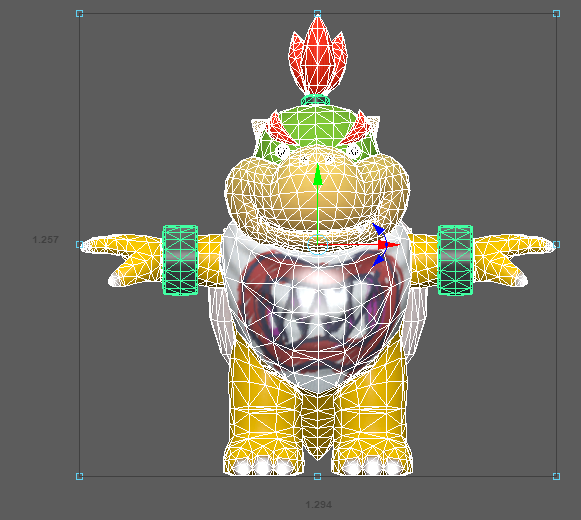Image resolution: width=581 pixels, height=520 pixels.
Task: Select the green wireframe cuff on the left arm
Action: click(180, 260)
